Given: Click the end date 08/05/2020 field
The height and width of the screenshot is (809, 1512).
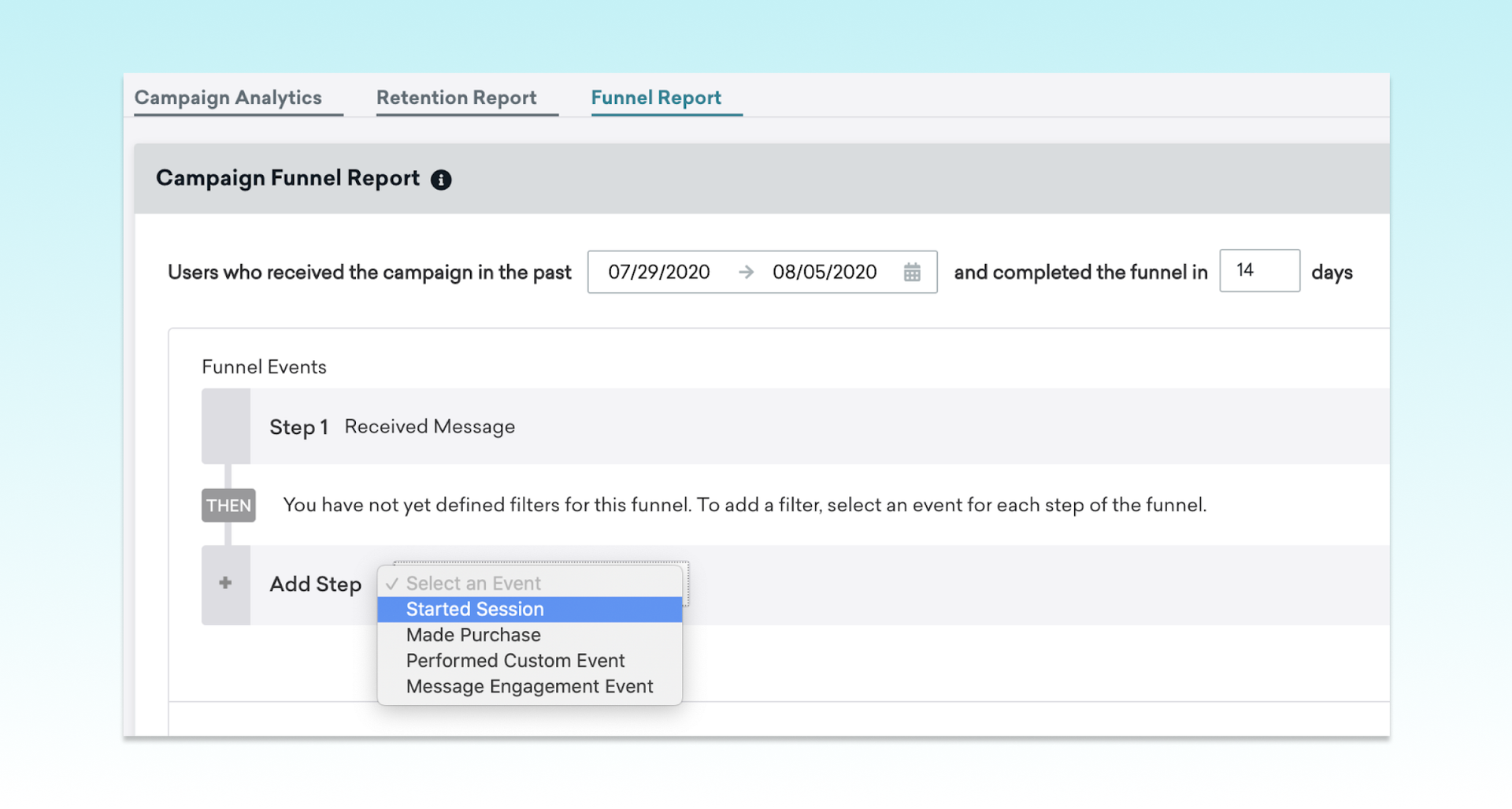Looking at the screenshot, I should click(x=825, y=273).
